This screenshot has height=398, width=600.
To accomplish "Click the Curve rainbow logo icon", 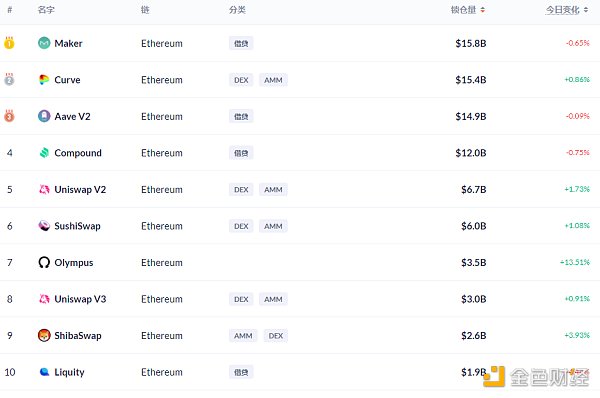I will 44,80.
